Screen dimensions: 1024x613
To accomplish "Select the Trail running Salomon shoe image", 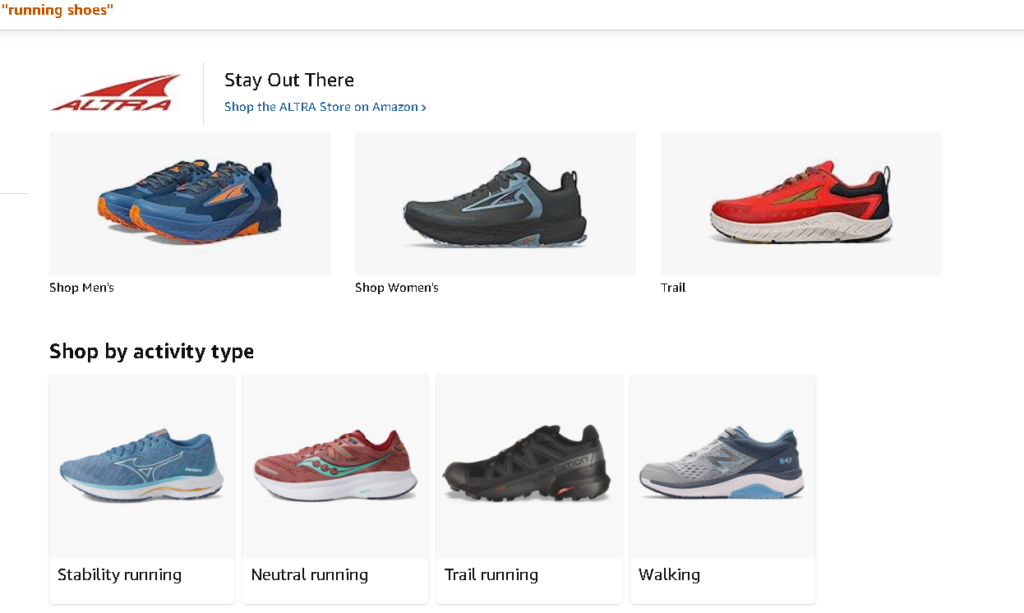I will pos(529,466).
